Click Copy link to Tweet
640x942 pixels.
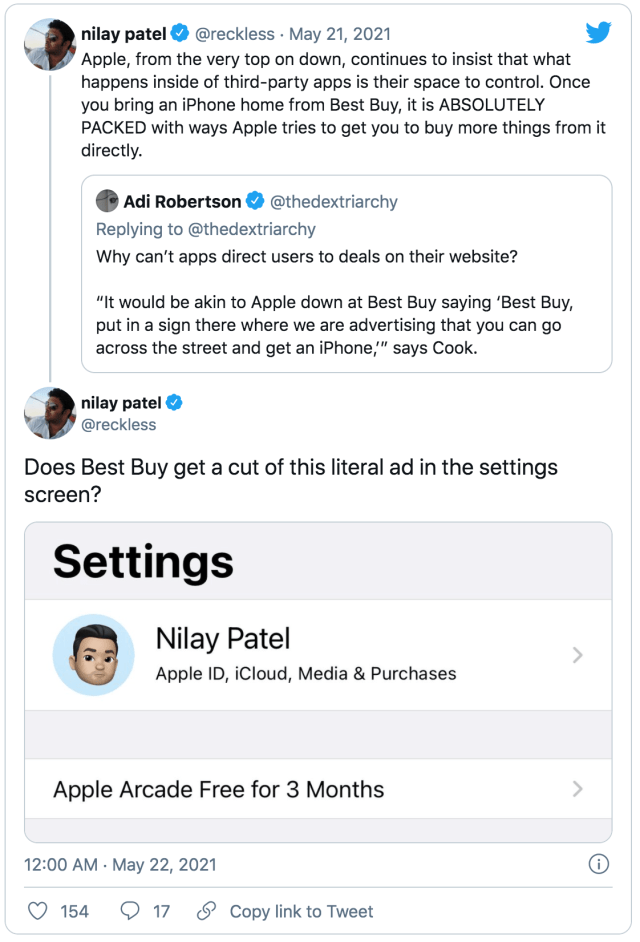[301, 911]
